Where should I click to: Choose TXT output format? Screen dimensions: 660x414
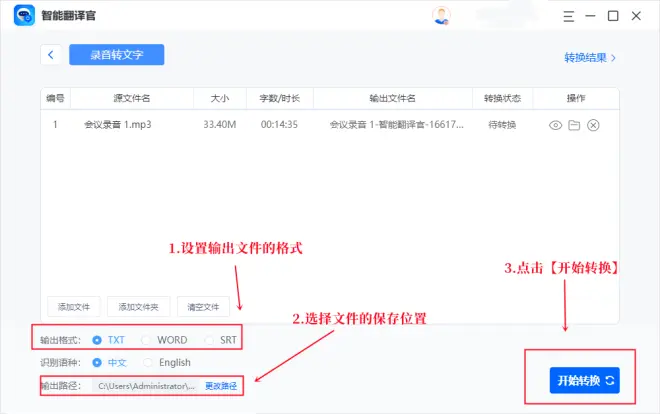(109, 340)
